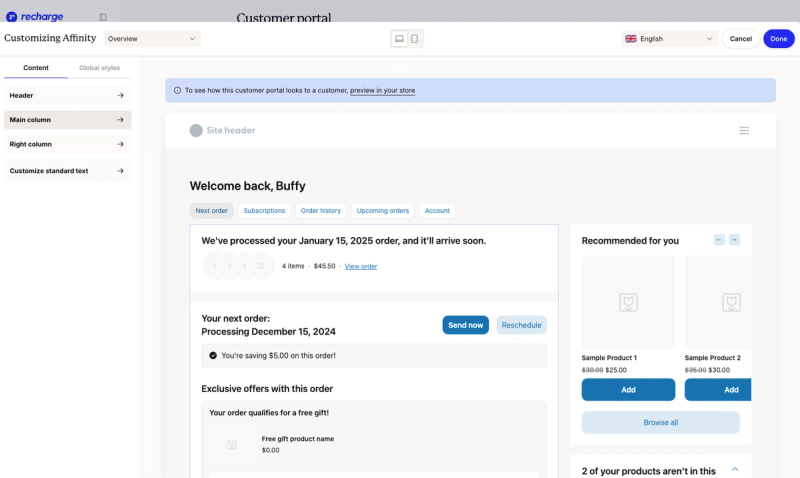Click Processing December 15, 2024 text
Viewport: 800px width, 478px height.
pyautogui.click(x=268, y=332)
